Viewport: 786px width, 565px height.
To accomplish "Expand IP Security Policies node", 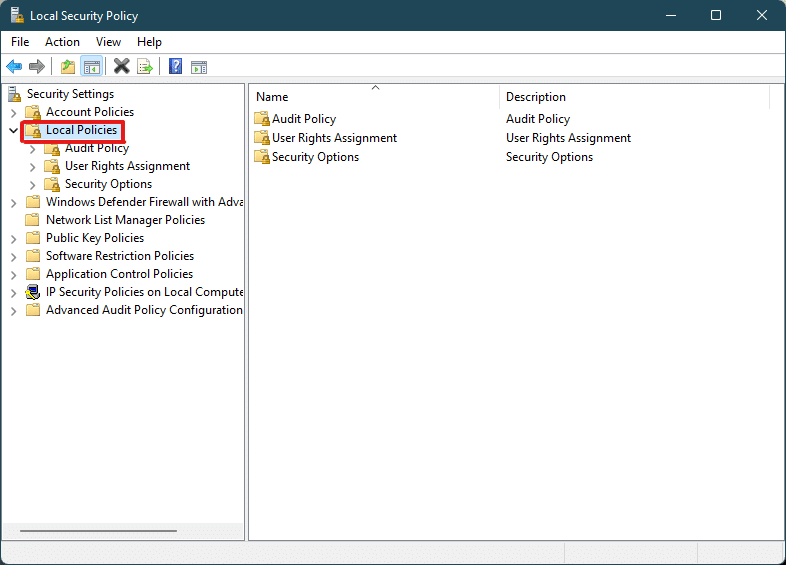I will point(14,293).
